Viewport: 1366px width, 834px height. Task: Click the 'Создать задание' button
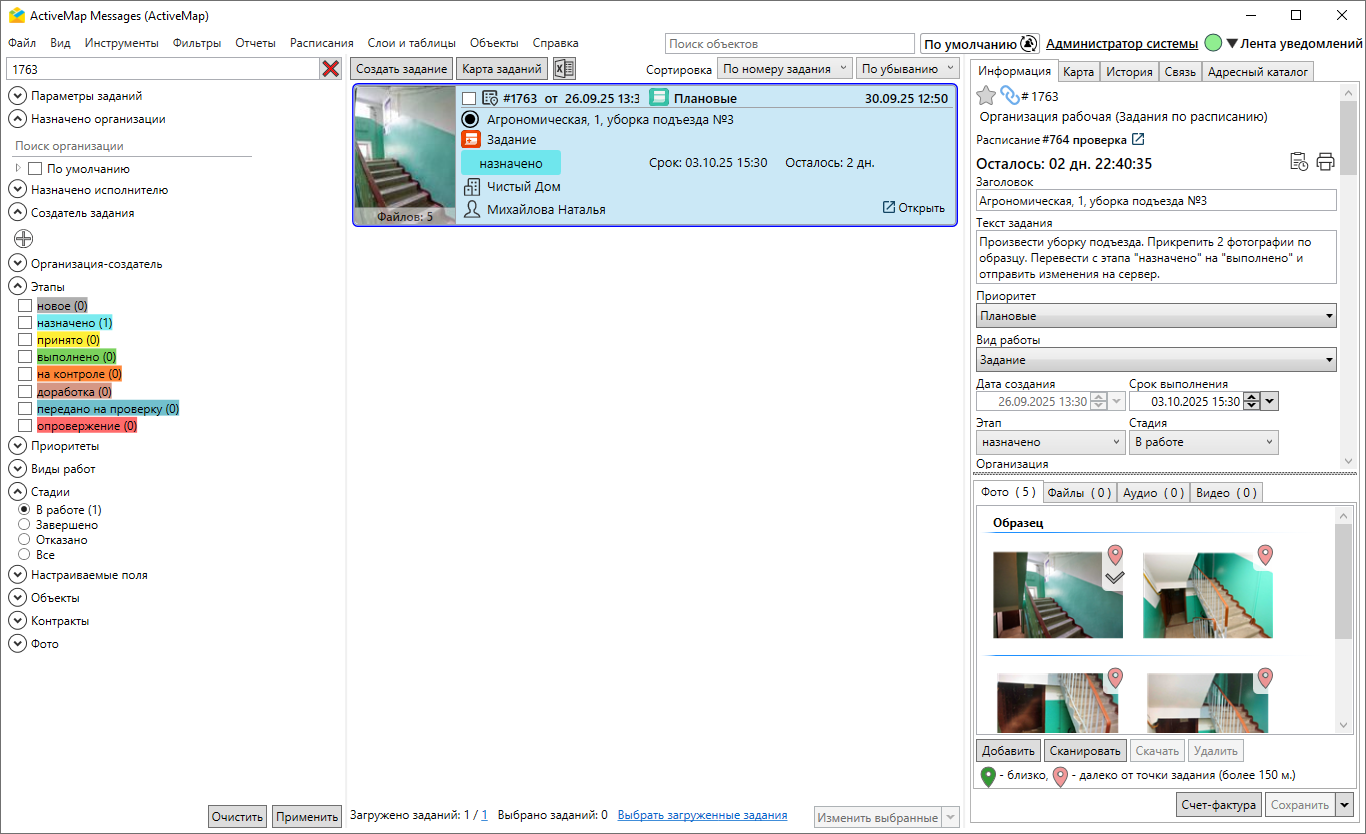pyautogui.click(x=401, y=69)
